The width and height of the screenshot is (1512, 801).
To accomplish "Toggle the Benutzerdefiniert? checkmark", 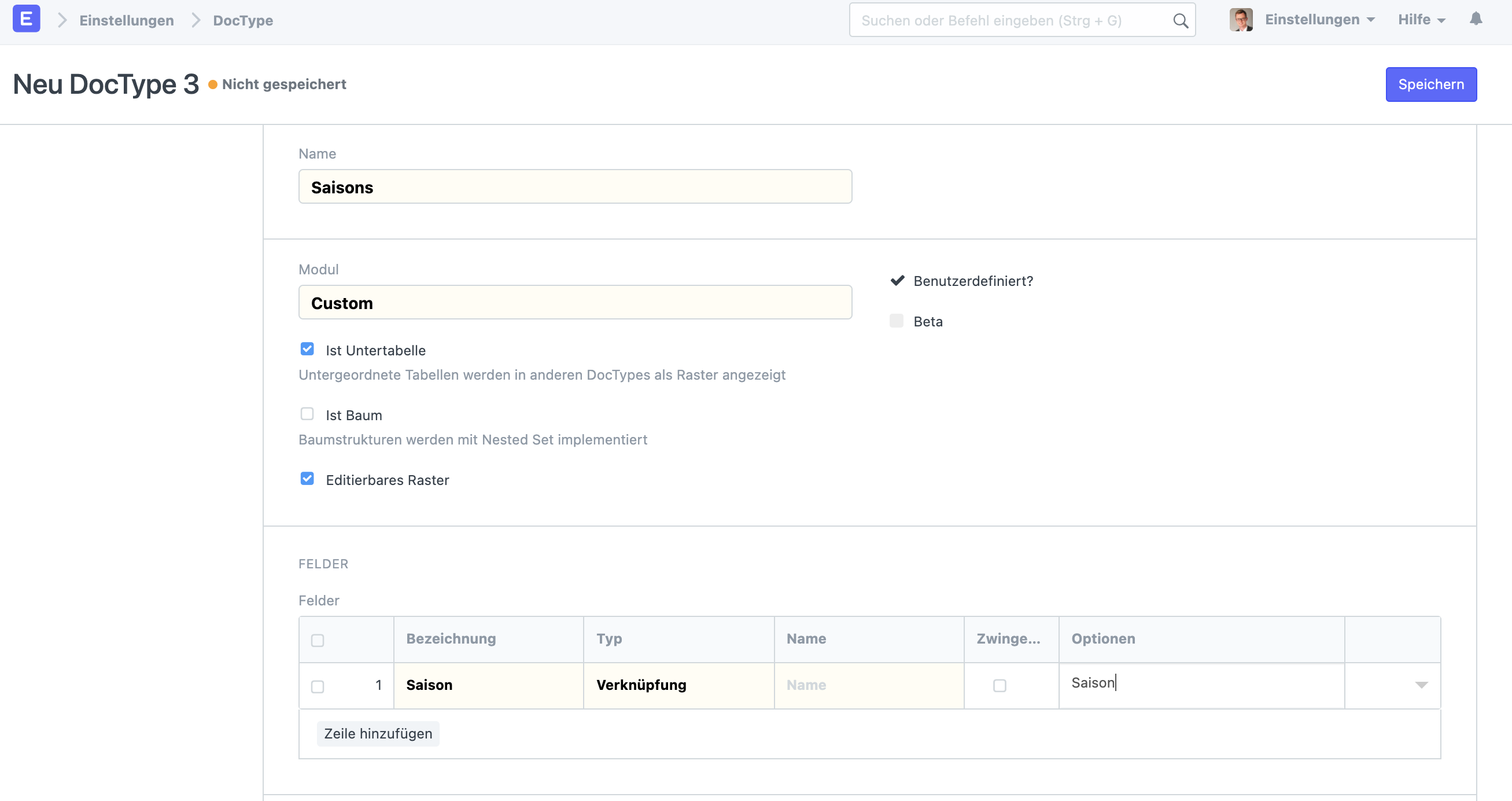I will (897, 281).
